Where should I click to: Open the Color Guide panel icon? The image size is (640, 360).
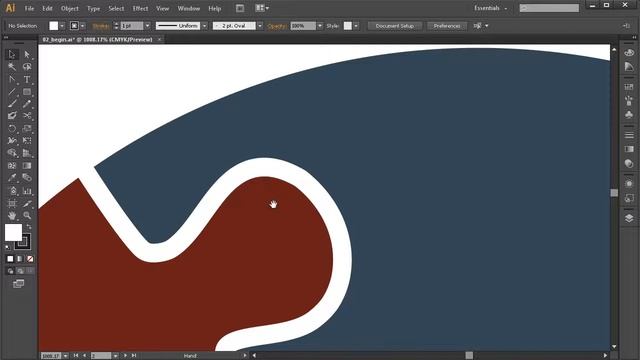coord(629,67)
